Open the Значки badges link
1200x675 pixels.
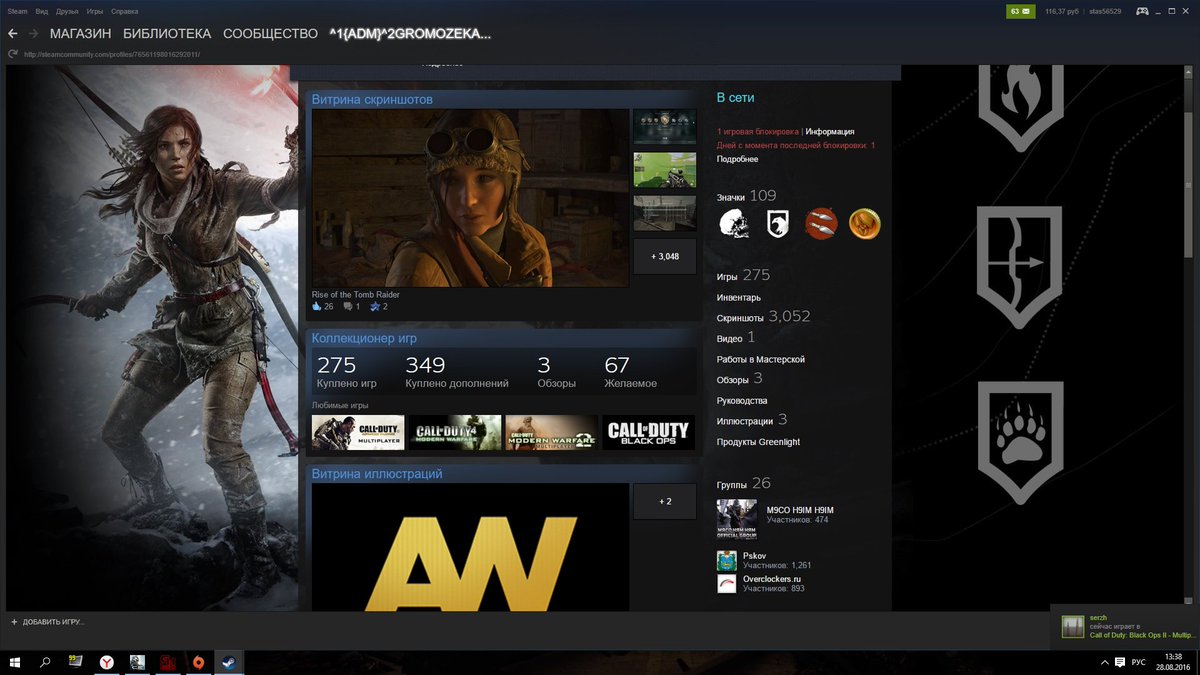[731, 197]
